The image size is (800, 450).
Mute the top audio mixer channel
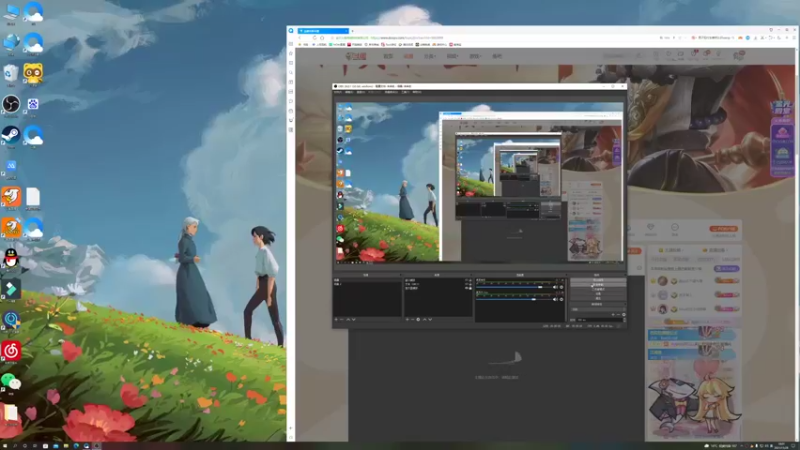point(556,287)
